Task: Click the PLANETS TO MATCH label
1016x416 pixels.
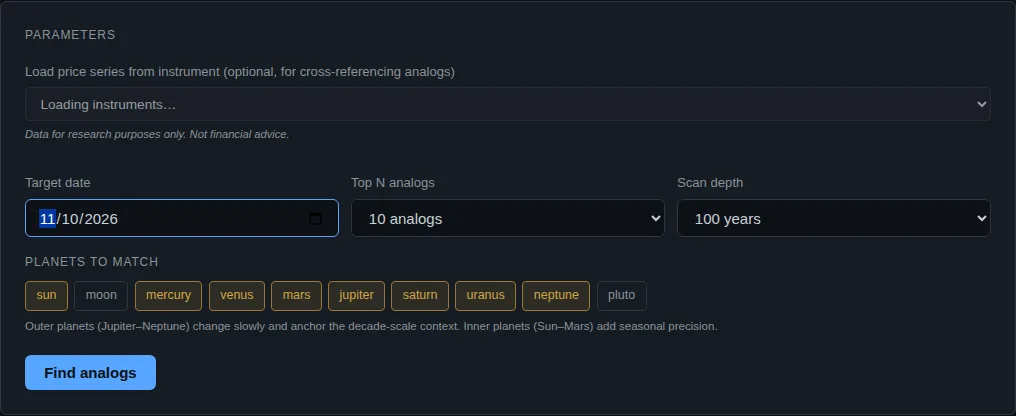Action: [x=91, y=262]
